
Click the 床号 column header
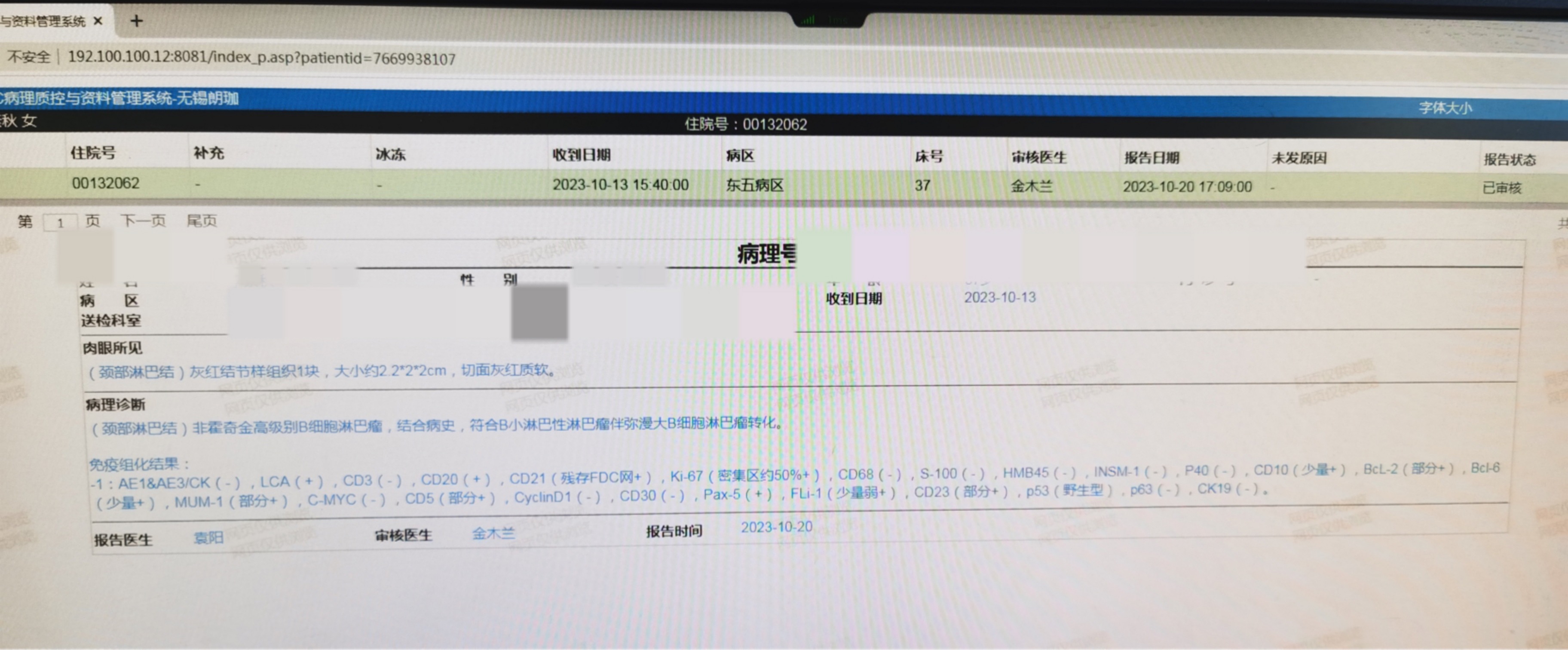click(x=929, y=156)
